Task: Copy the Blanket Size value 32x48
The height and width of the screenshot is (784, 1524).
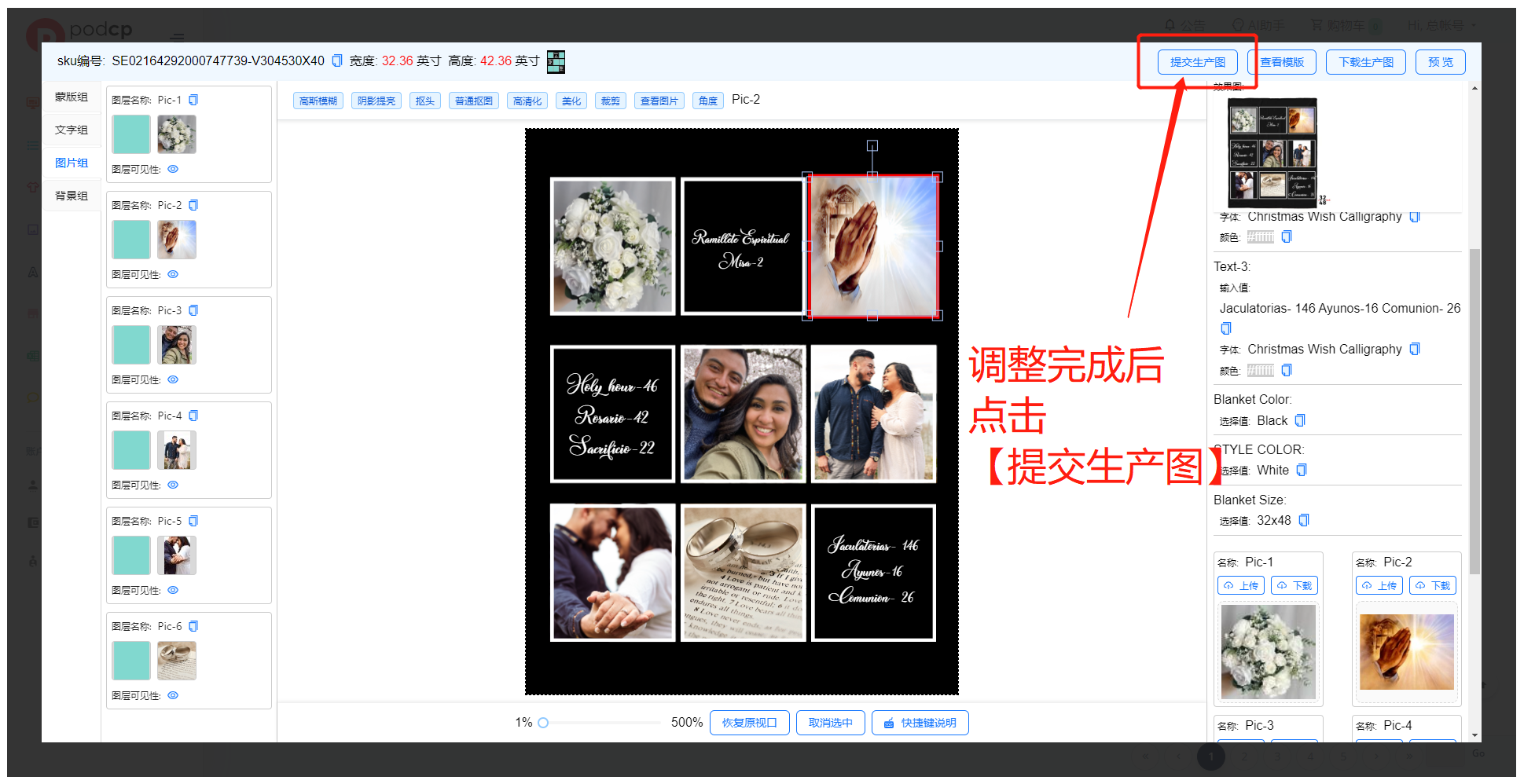Action: tap(1304, 520)
